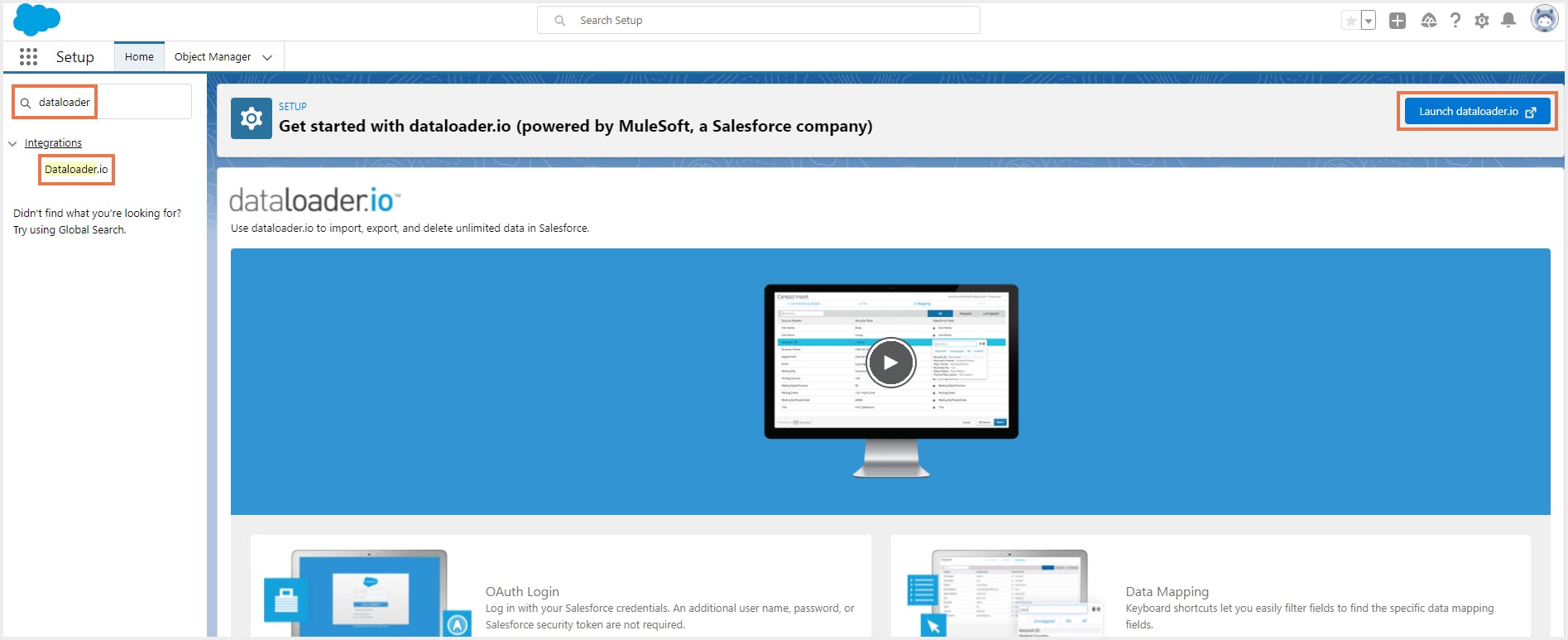Open the App Launcher grid icon
This screenshot has height=640, width=1568.
tap(29, 56)
